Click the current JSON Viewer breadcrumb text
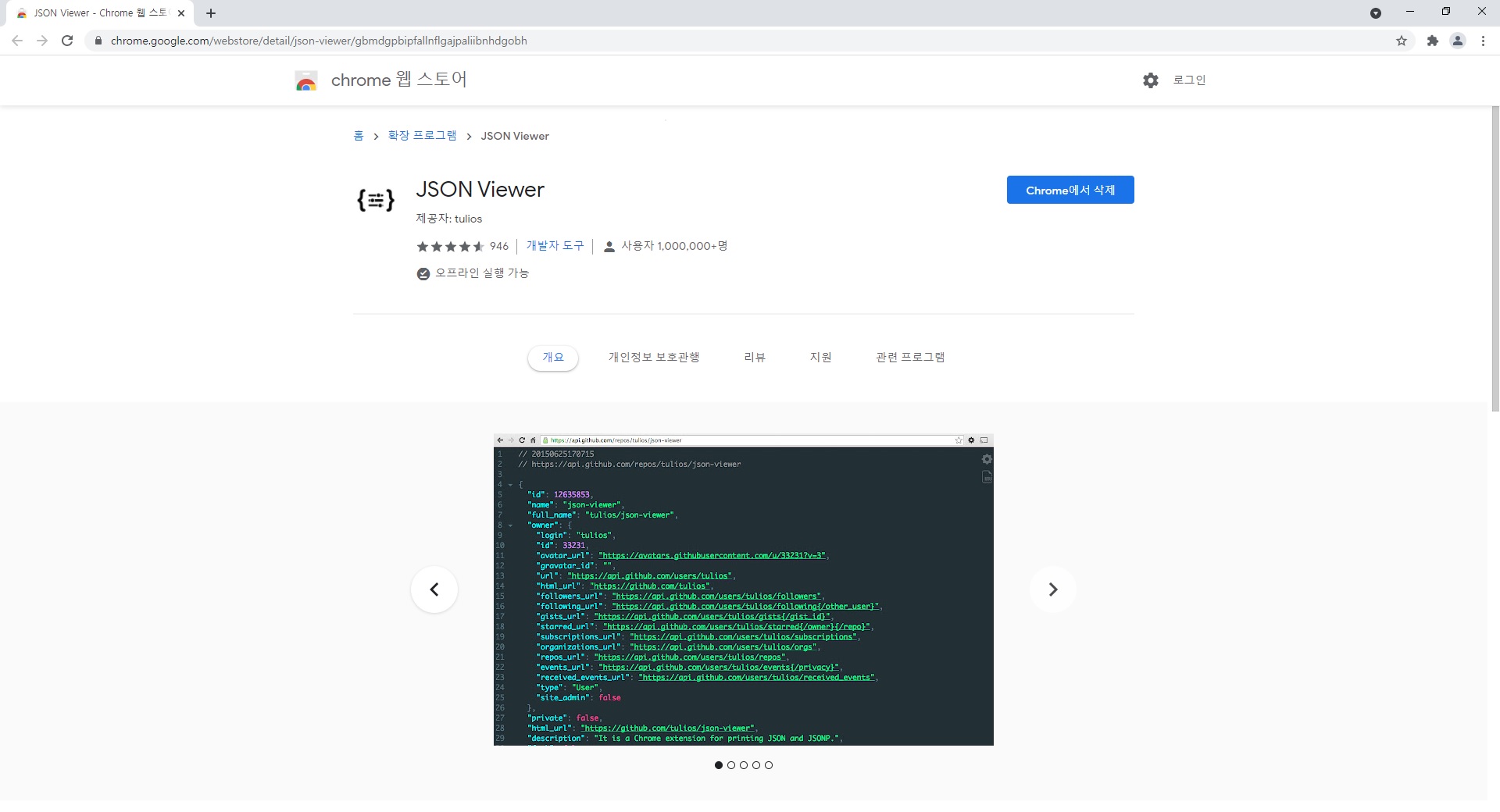Screen dimensions: 1500x812 tap(515, 136)
